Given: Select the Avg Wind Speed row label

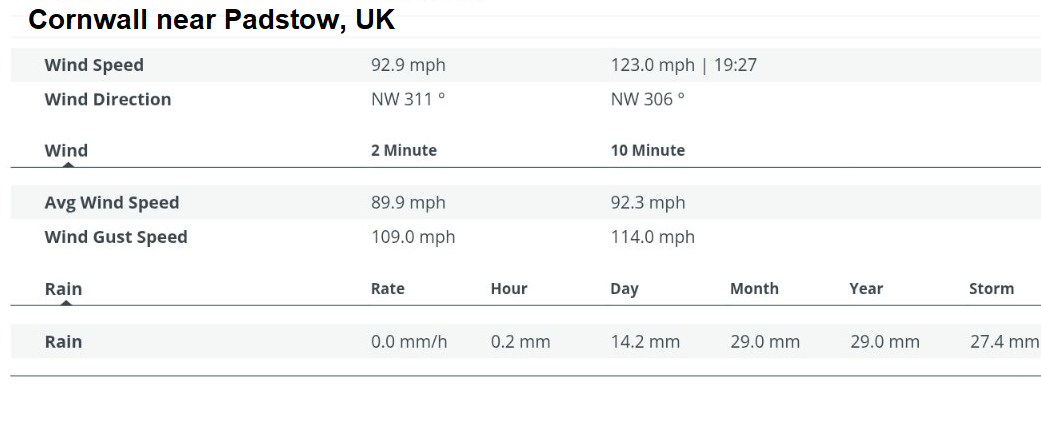Looking at the screenshot, I should coord(112,203).
